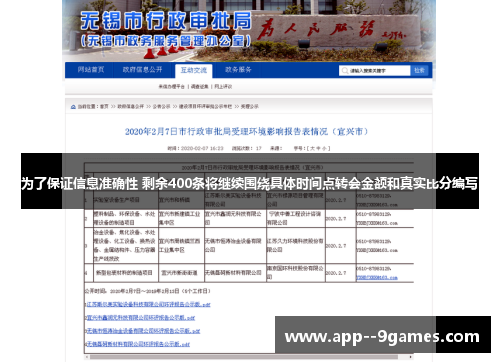The image size is (500, 362).
Task: Click the view count value 17
Action: (259, 148)
